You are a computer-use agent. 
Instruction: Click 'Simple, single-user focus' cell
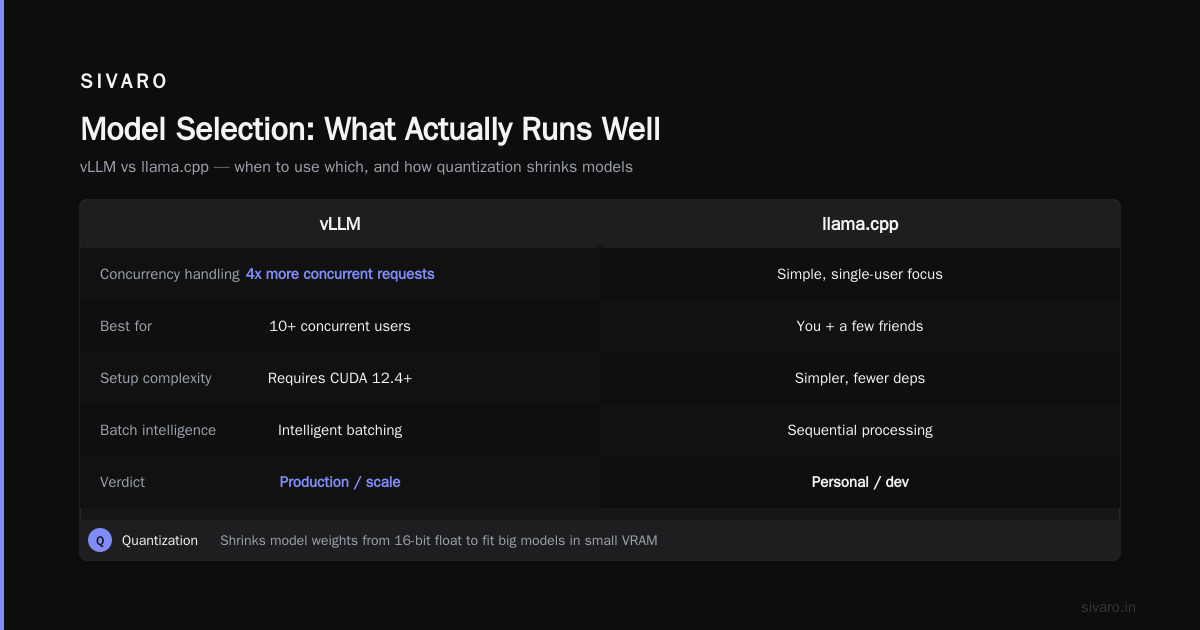[x=860, y=274]
